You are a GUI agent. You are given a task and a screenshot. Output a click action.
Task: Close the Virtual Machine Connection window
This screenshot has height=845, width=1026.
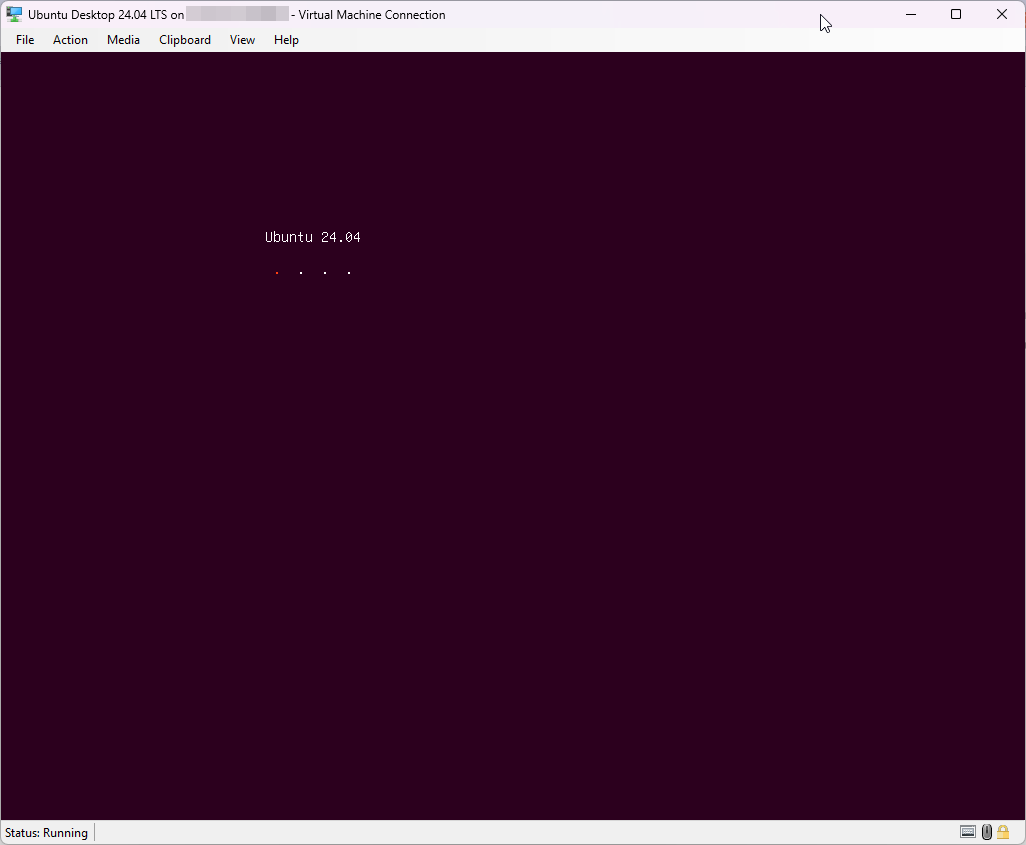1001,14
